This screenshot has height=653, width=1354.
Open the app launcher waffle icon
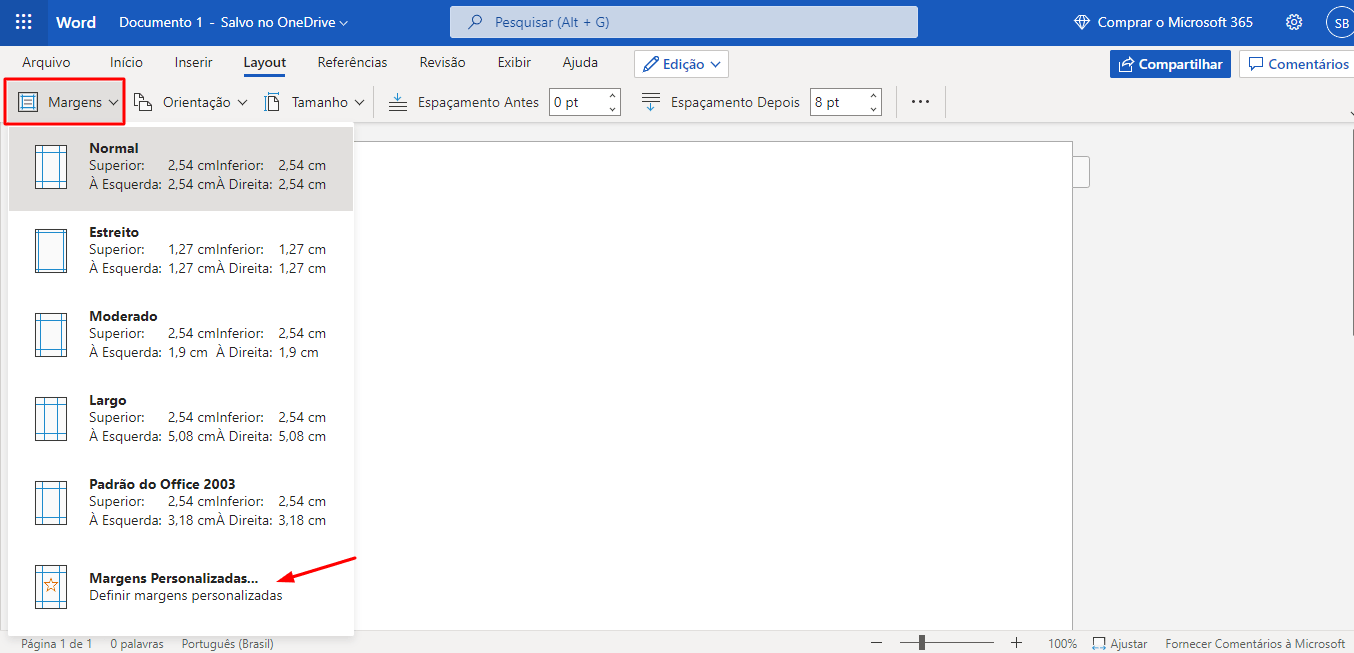24,22
